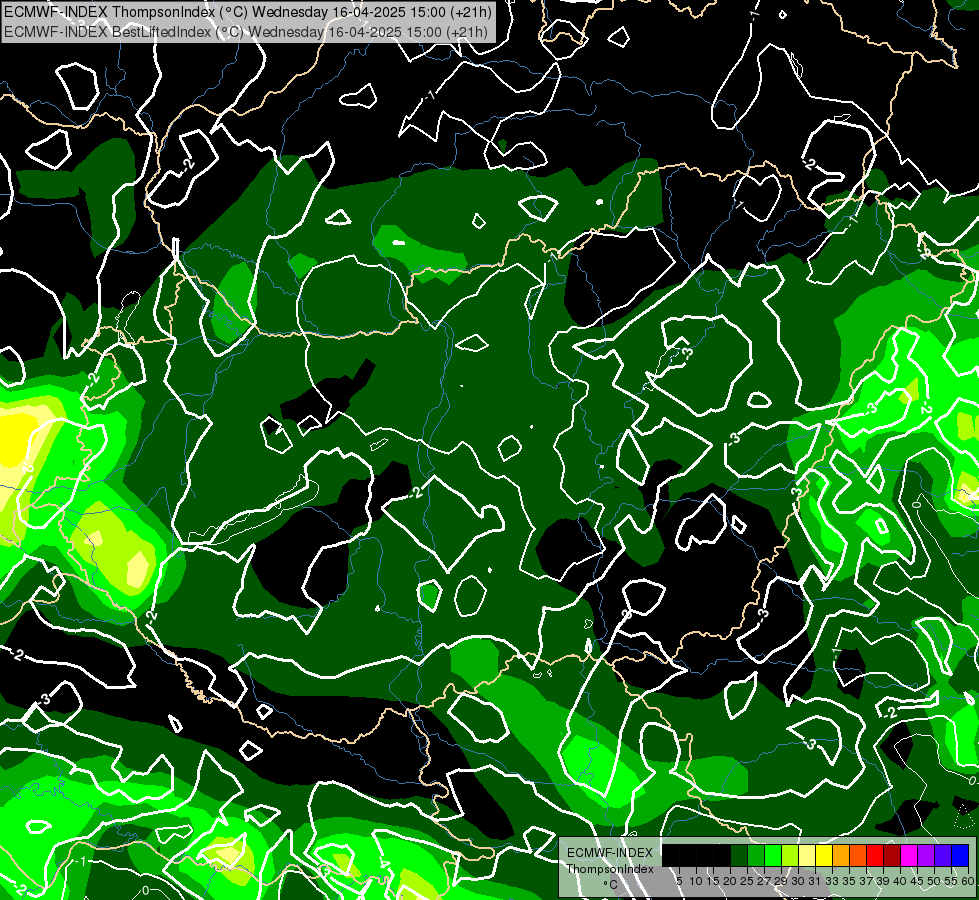Click the BestLiftedIndex title line at top
979x900 pixels.
[246, 31]
